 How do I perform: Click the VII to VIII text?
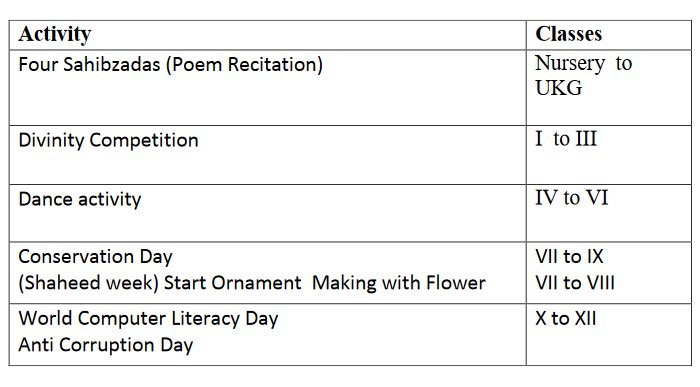point(575,283)
